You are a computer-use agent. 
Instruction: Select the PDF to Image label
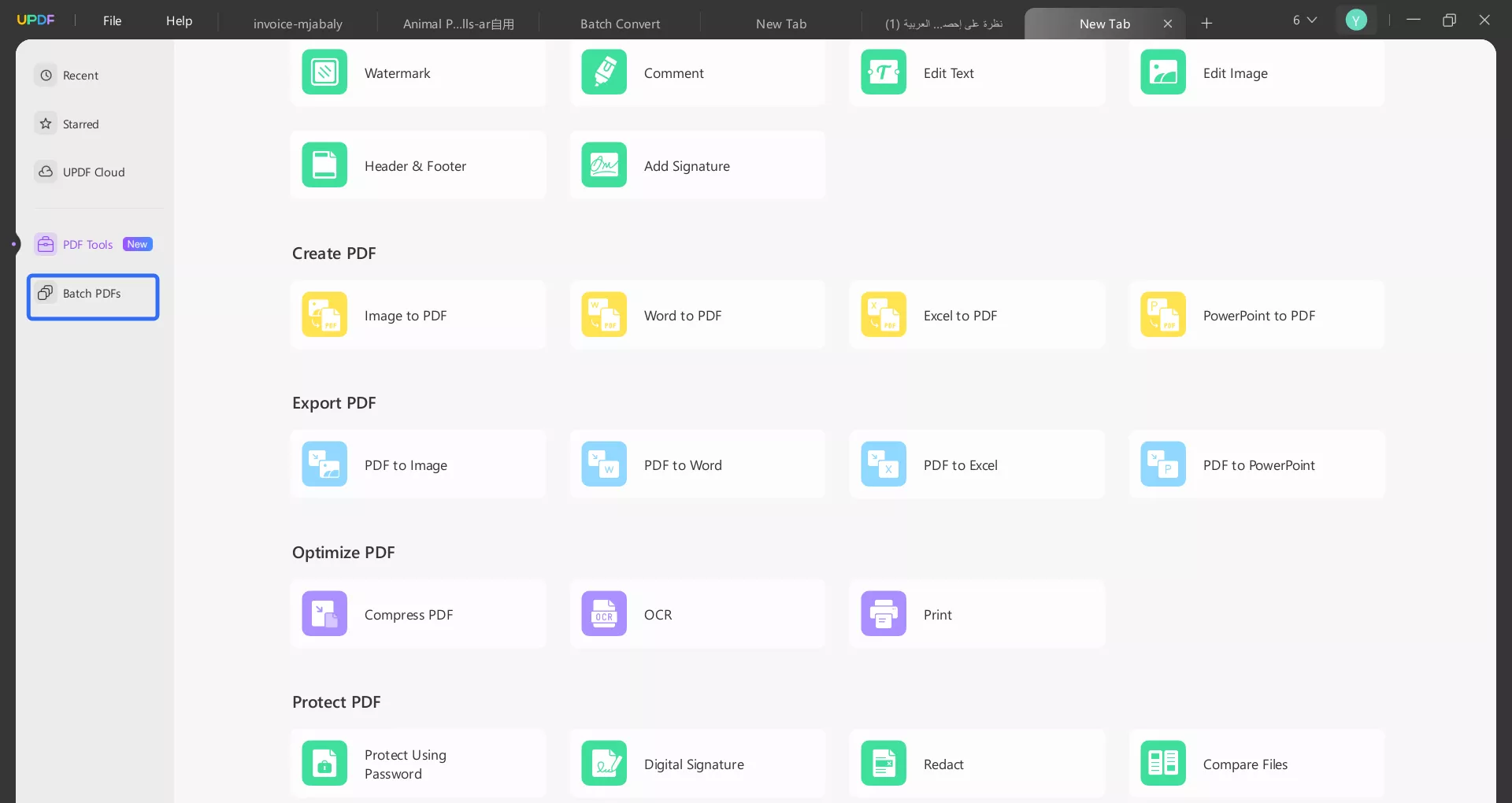click(406, 466)
